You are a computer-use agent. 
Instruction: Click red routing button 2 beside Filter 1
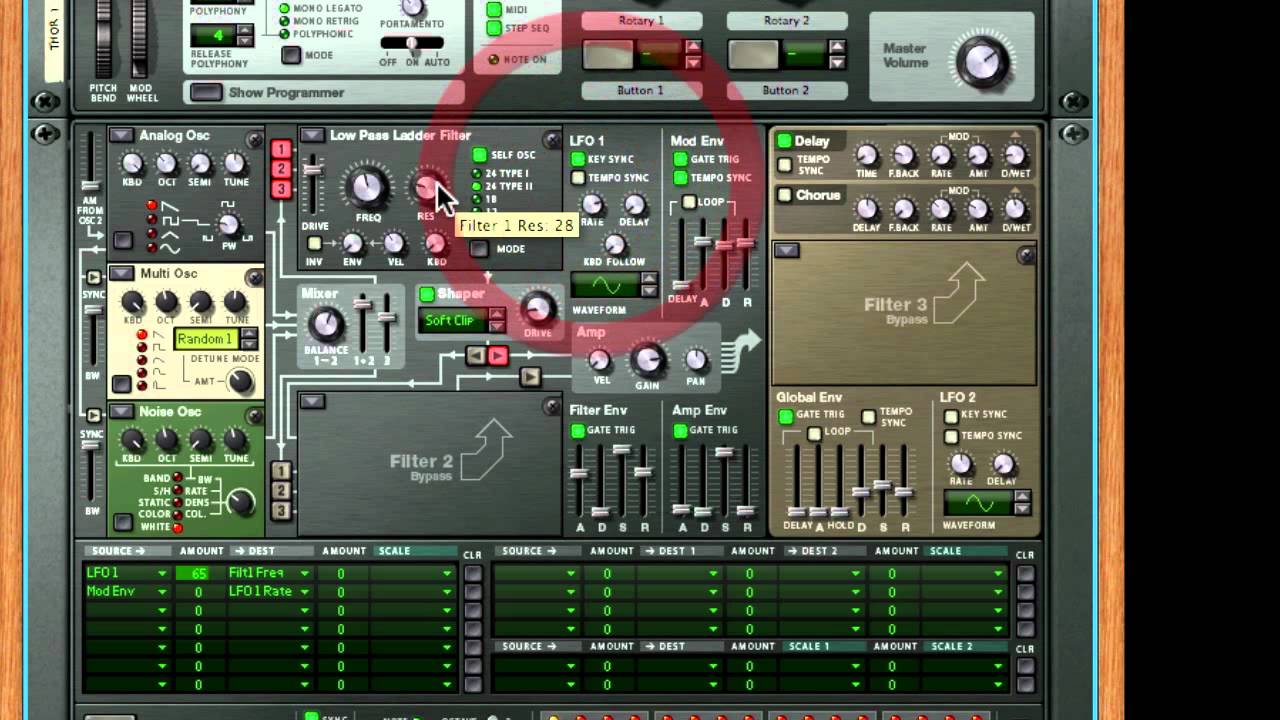point(281,169)
